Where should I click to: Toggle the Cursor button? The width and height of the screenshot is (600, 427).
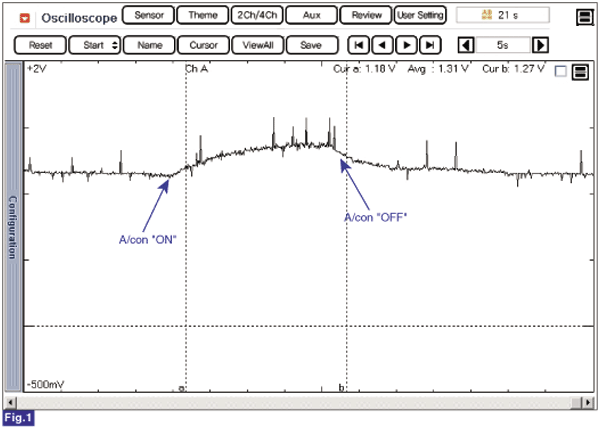204,45
